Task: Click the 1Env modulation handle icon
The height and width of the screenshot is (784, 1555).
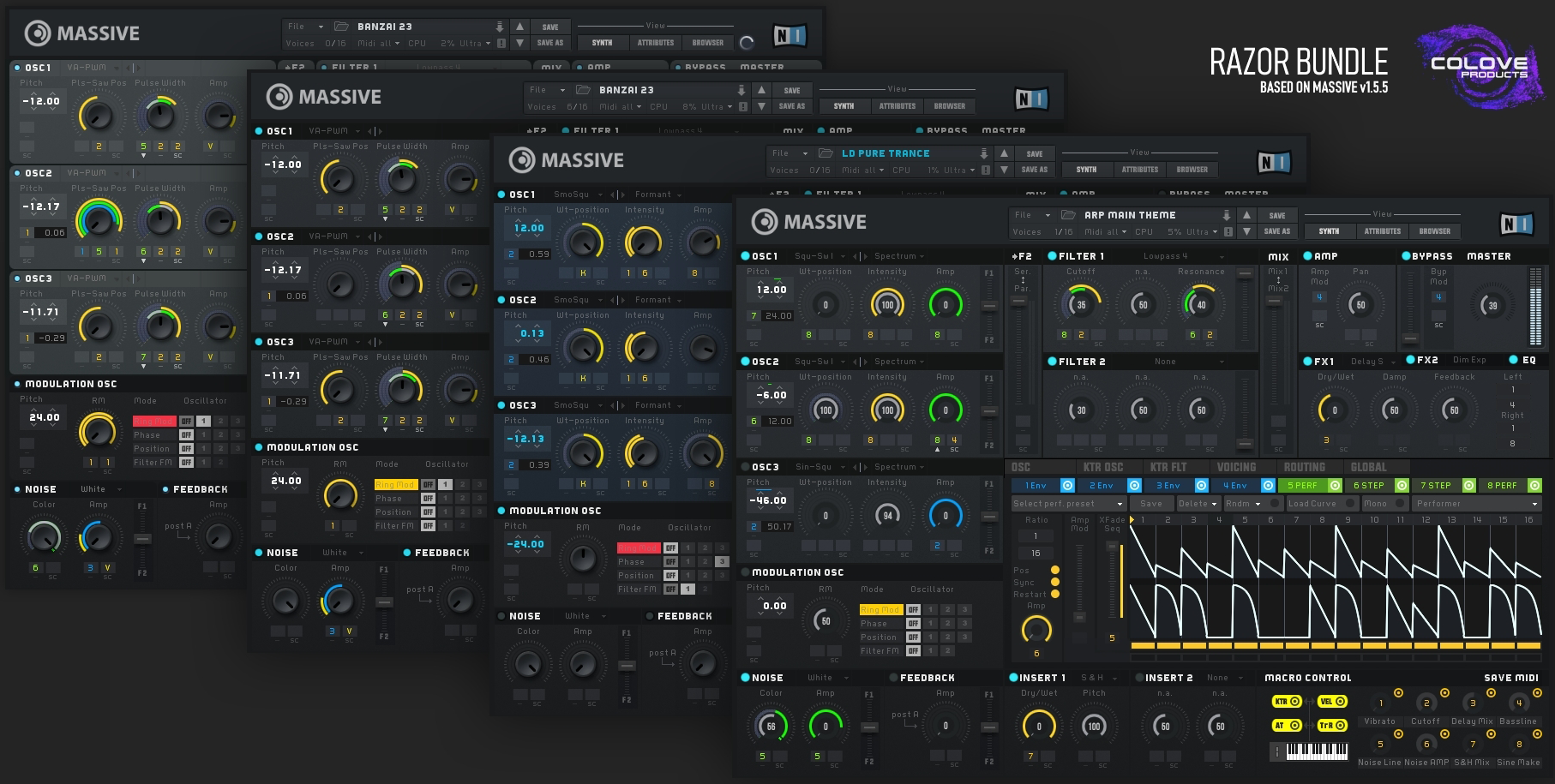Action: point(1067,485)
